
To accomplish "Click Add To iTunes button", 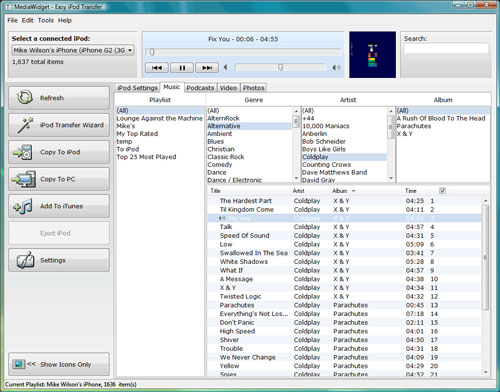I will 59,206.
